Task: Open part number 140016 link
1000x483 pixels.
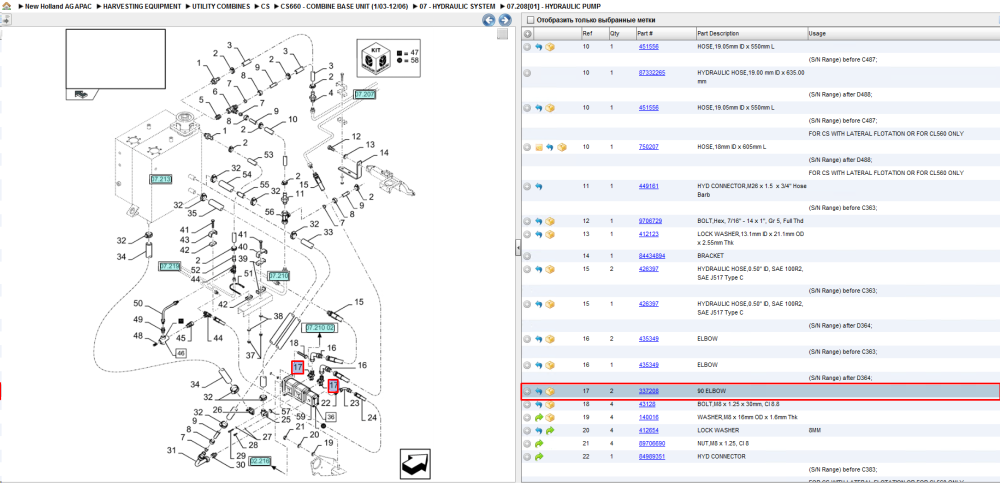Action: point(649,417)
